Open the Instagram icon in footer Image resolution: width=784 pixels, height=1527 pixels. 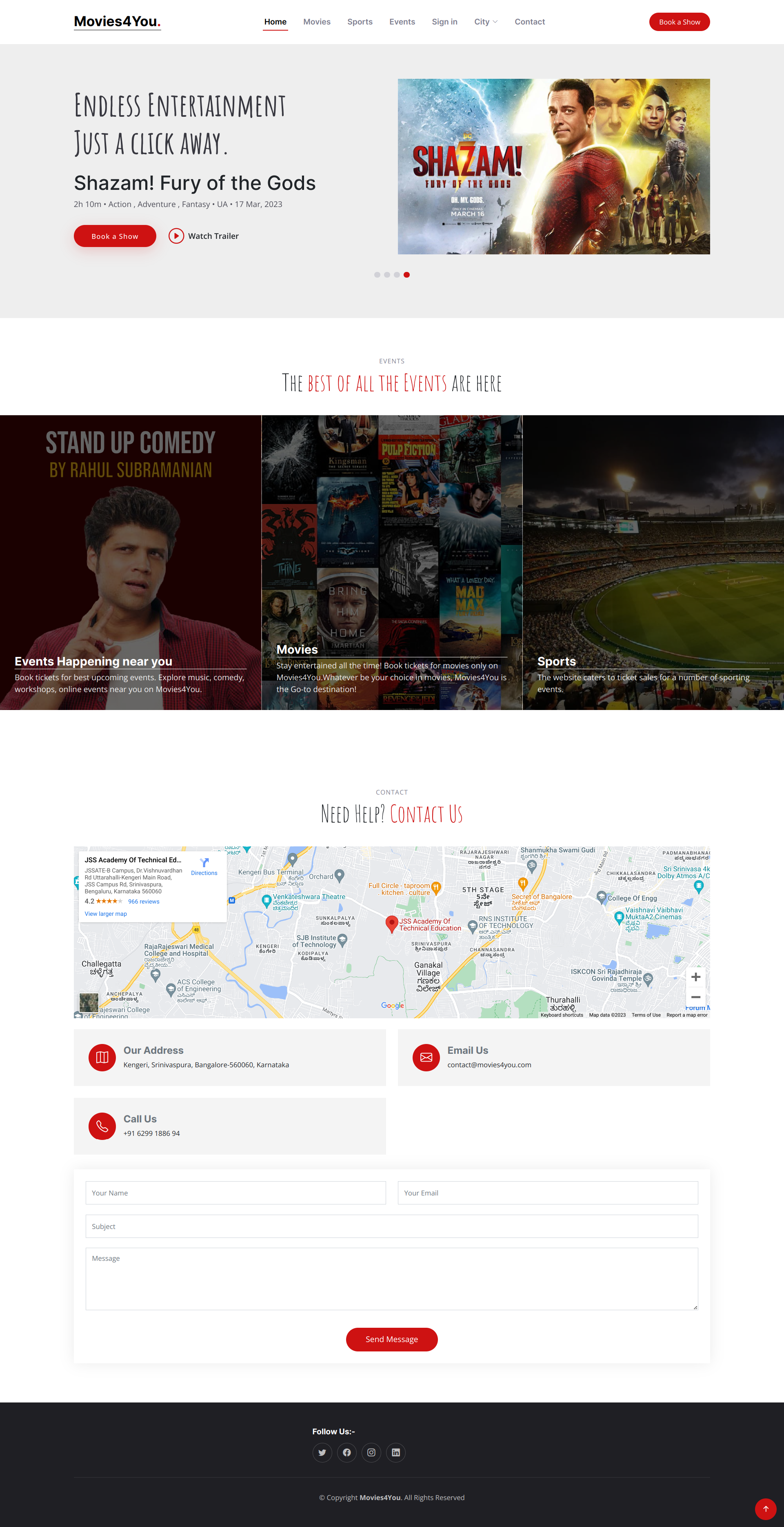(x=371, y=1452)
